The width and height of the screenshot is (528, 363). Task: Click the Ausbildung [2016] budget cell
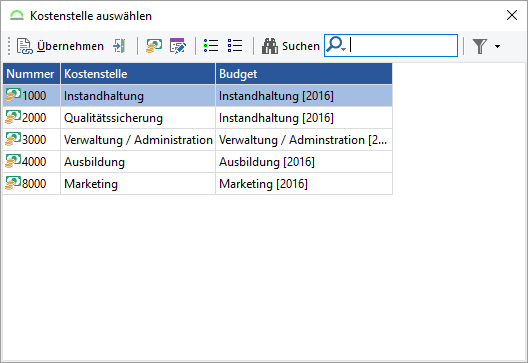pos(304,162)
